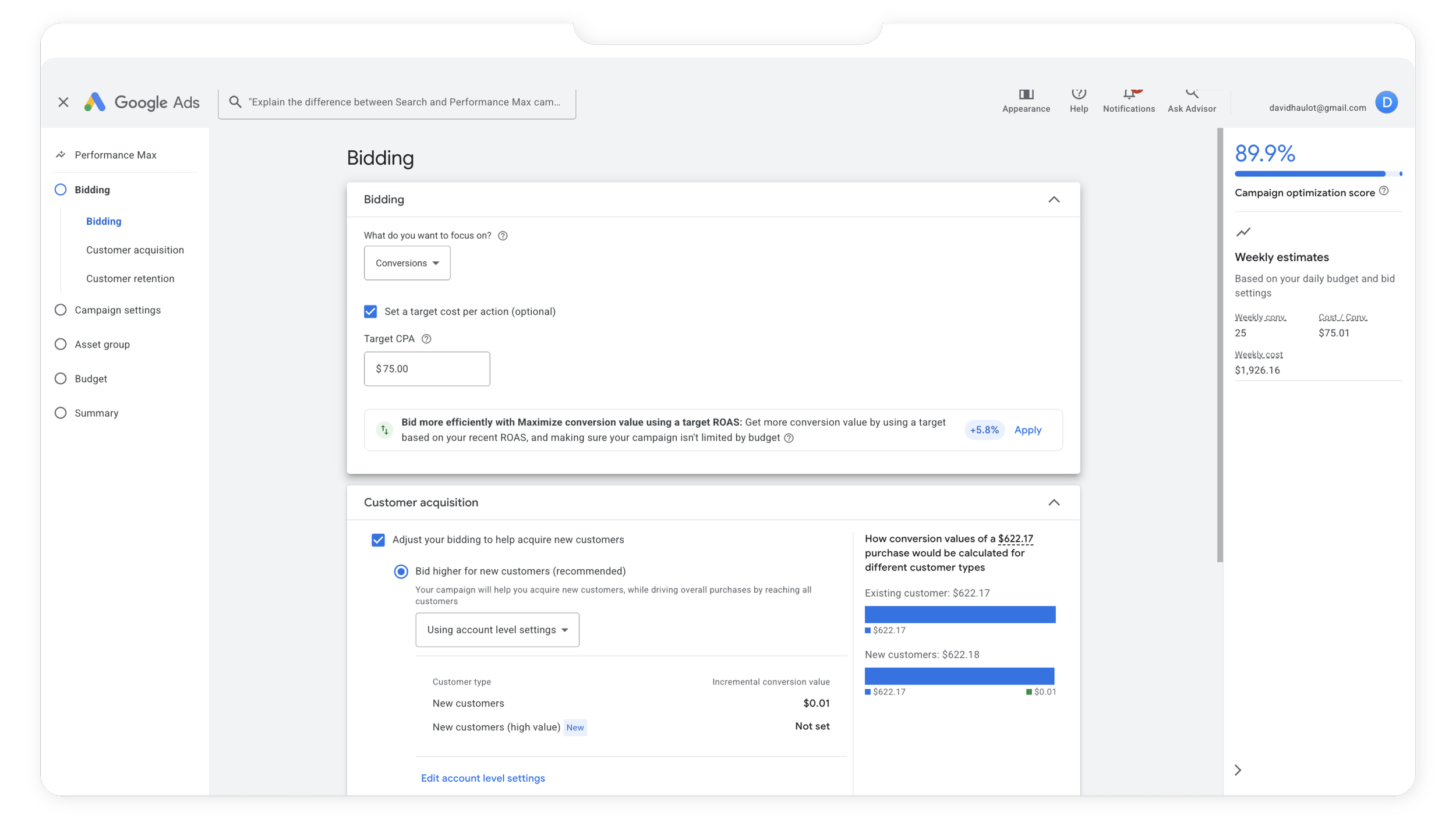Click the underlined $622.17 purchase value
This screenshot has height=819, width=1456.
point(1015,539)
